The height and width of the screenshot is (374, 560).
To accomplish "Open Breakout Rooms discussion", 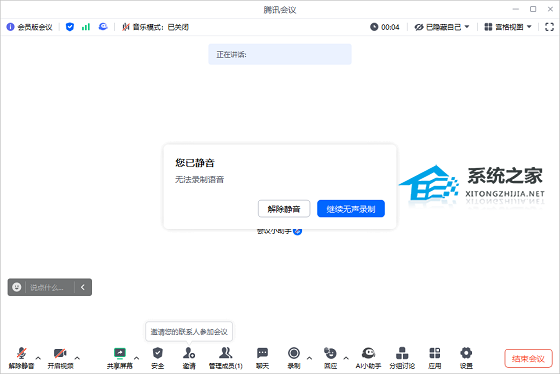I will tap(402, 357).
